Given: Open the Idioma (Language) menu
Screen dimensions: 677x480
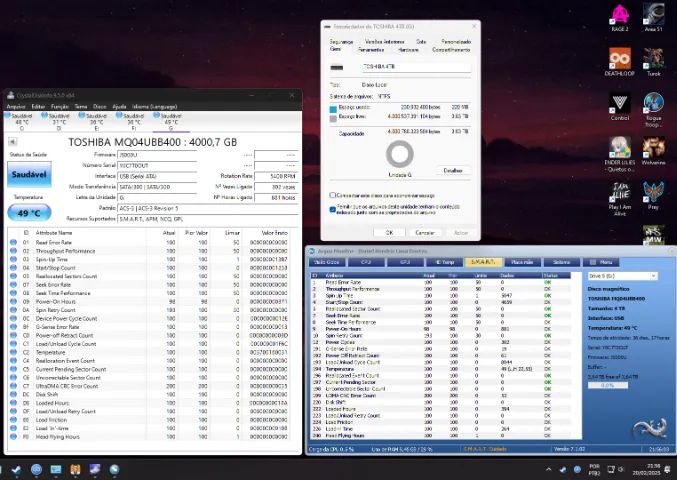Looking at the screenshot, I should (155, 107).
